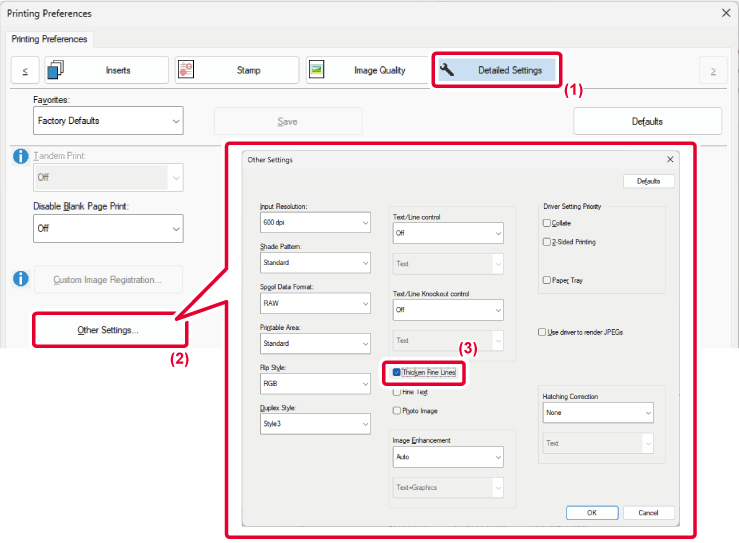Select the Stamp tab icon
This screenshot has height=543, width=739.
pos(186,70)
